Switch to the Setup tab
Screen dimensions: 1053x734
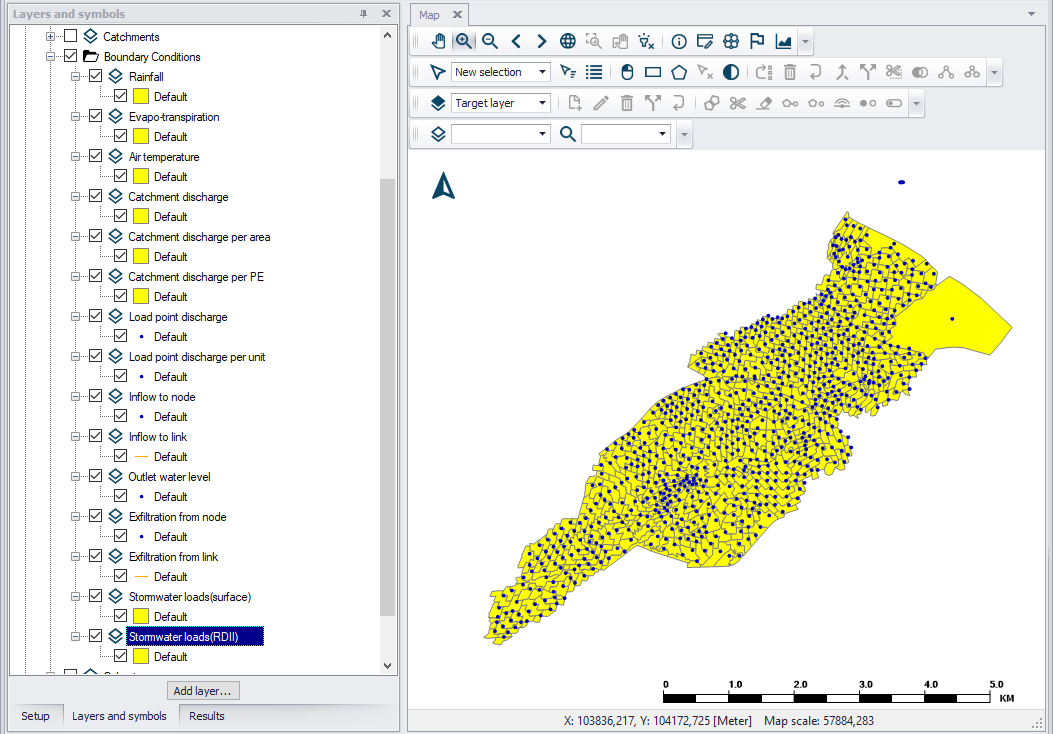(35, 716)
